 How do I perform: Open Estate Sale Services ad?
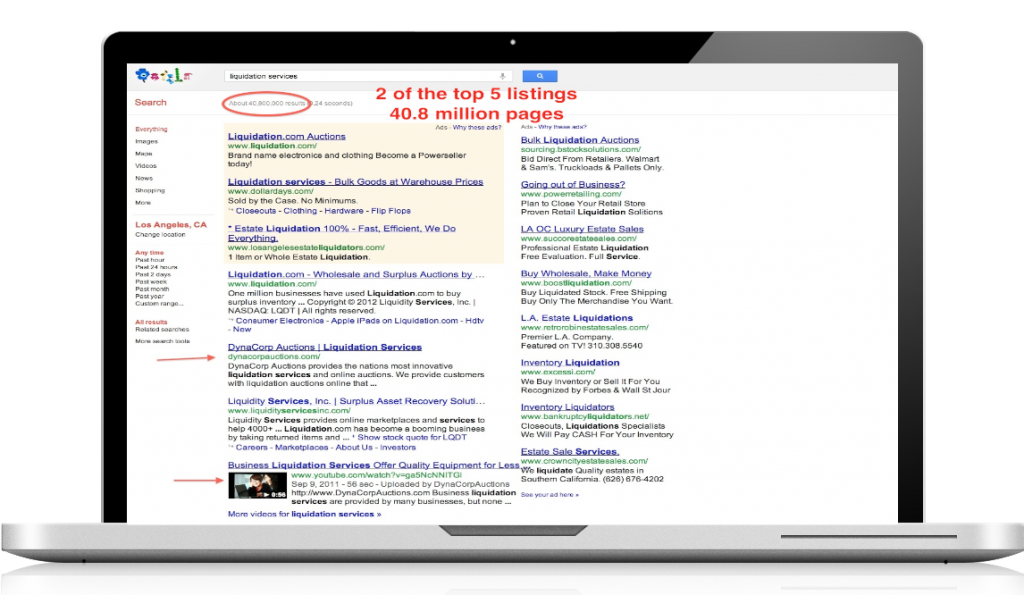(569, 451)
